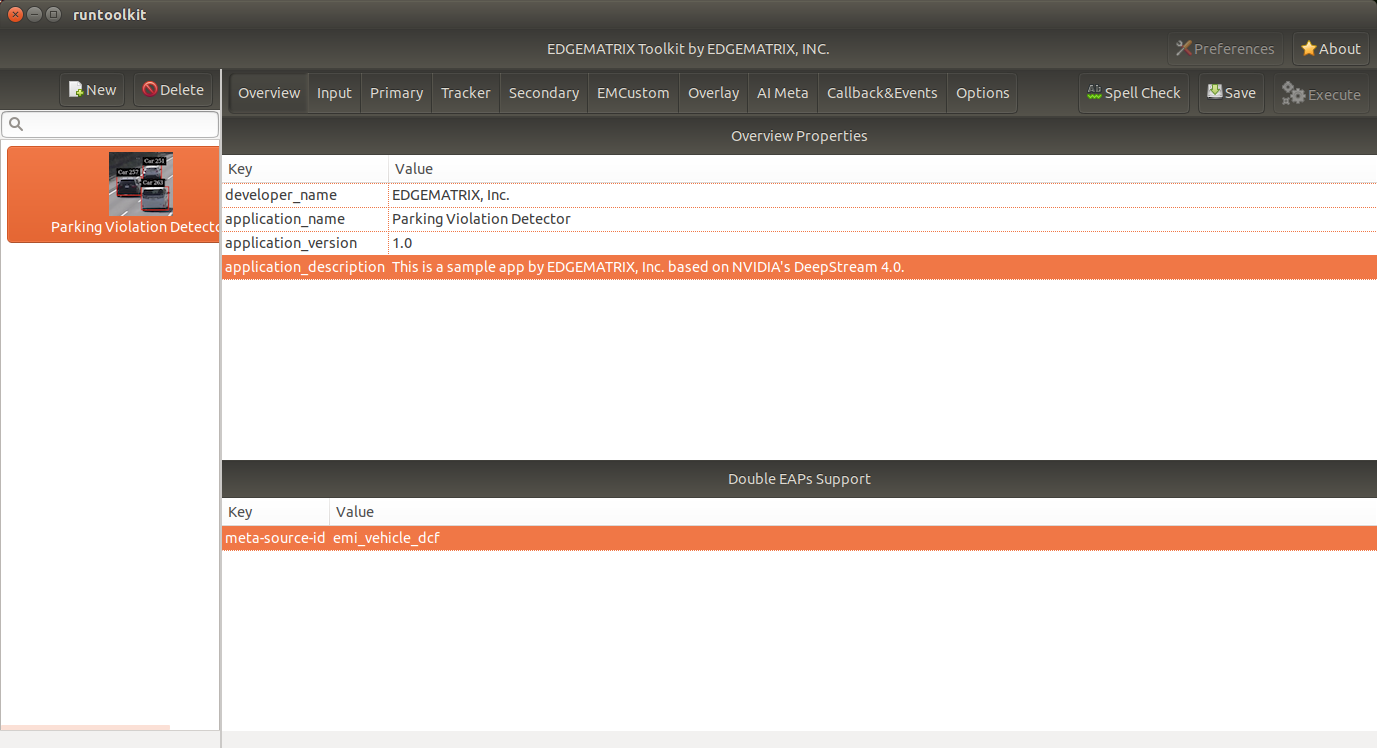Select the application_description key cell
The image size is (1377, 748).
tap(305, 267)
